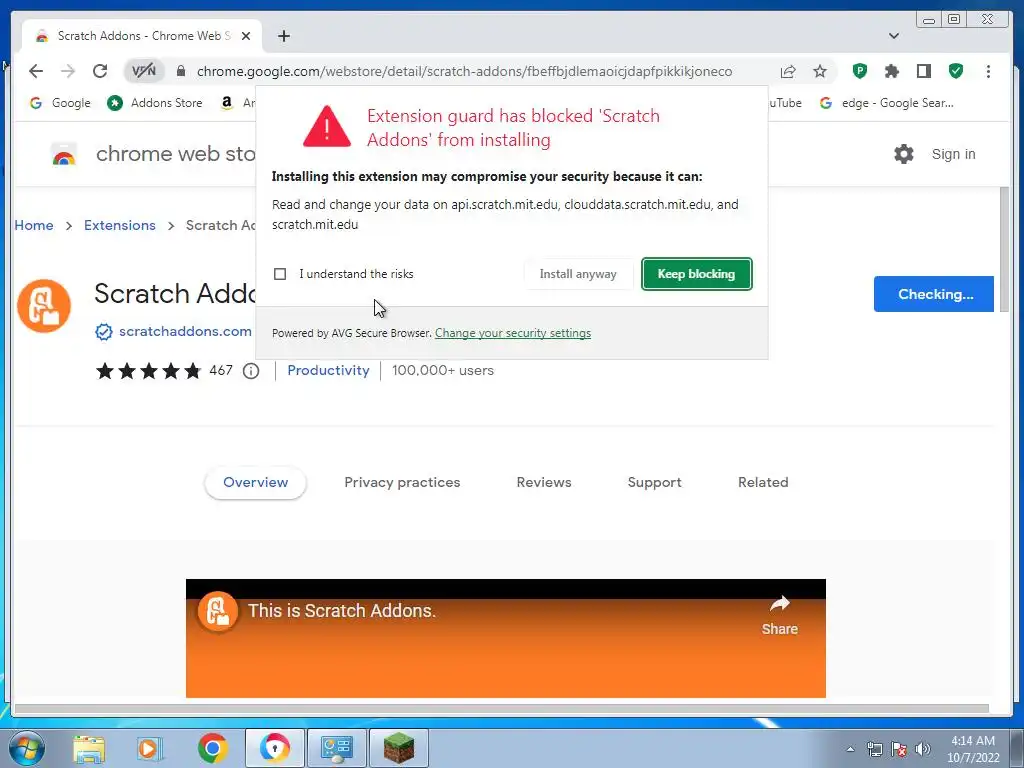The height and width of the screenshot is (768, 1024).
Task: Open the Minecraft block taskbar icon
Action: pyautogui.click(x=399, y=748)
